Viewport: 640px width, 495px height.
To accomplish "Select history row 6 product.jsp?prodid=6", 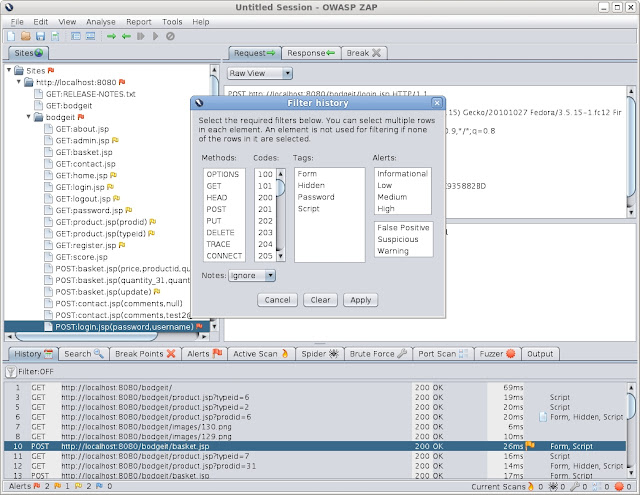I will pos(314,417).
